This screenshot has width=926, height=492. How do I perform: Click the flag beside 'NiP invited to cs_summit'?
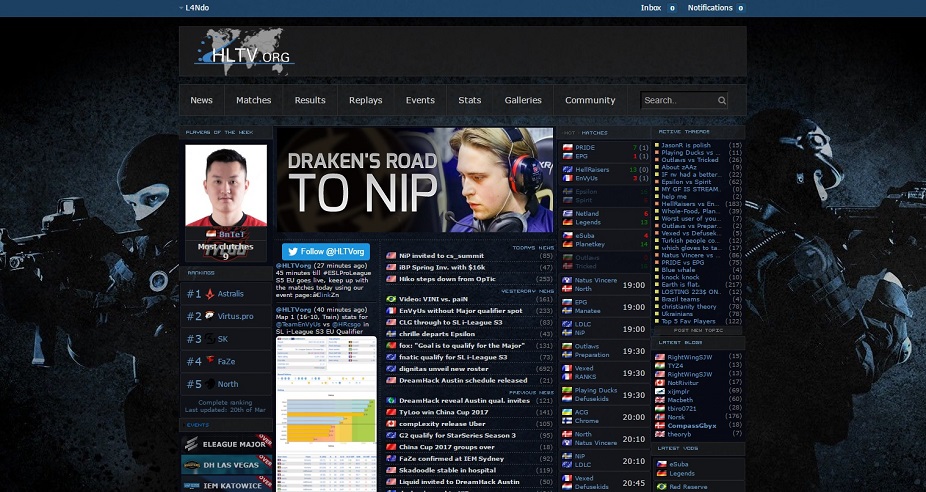pyautogui.click(x=391, y=256)
